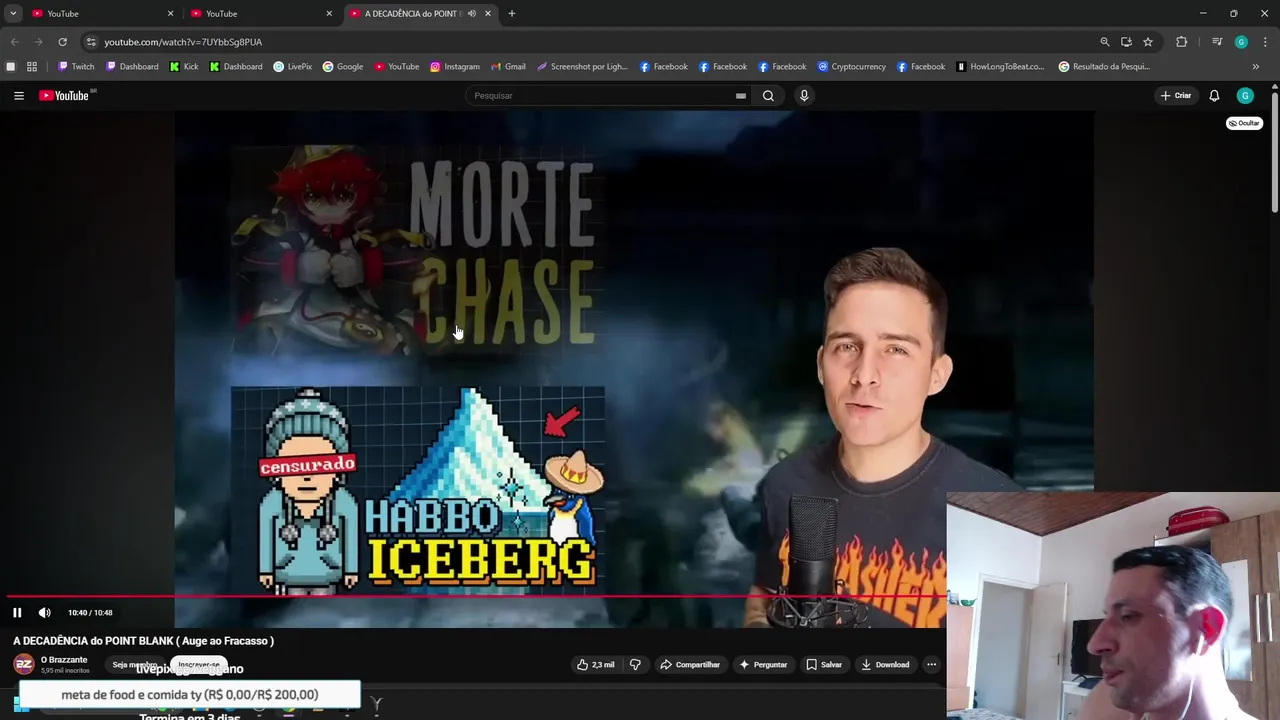The height and width of the screenshot is (720, 1280).
Task: Mute the video with the speaker icon
Action: point(44,613)
